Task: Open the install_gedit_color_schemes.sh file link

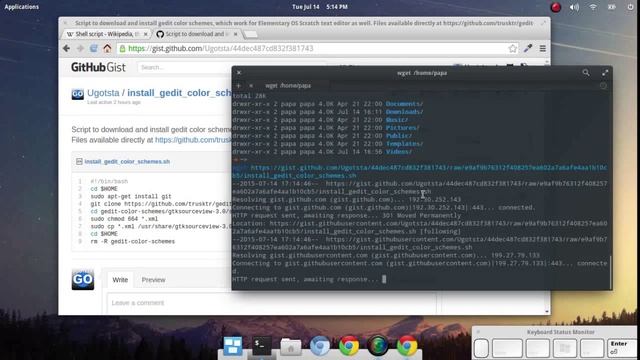Action: 127,162
